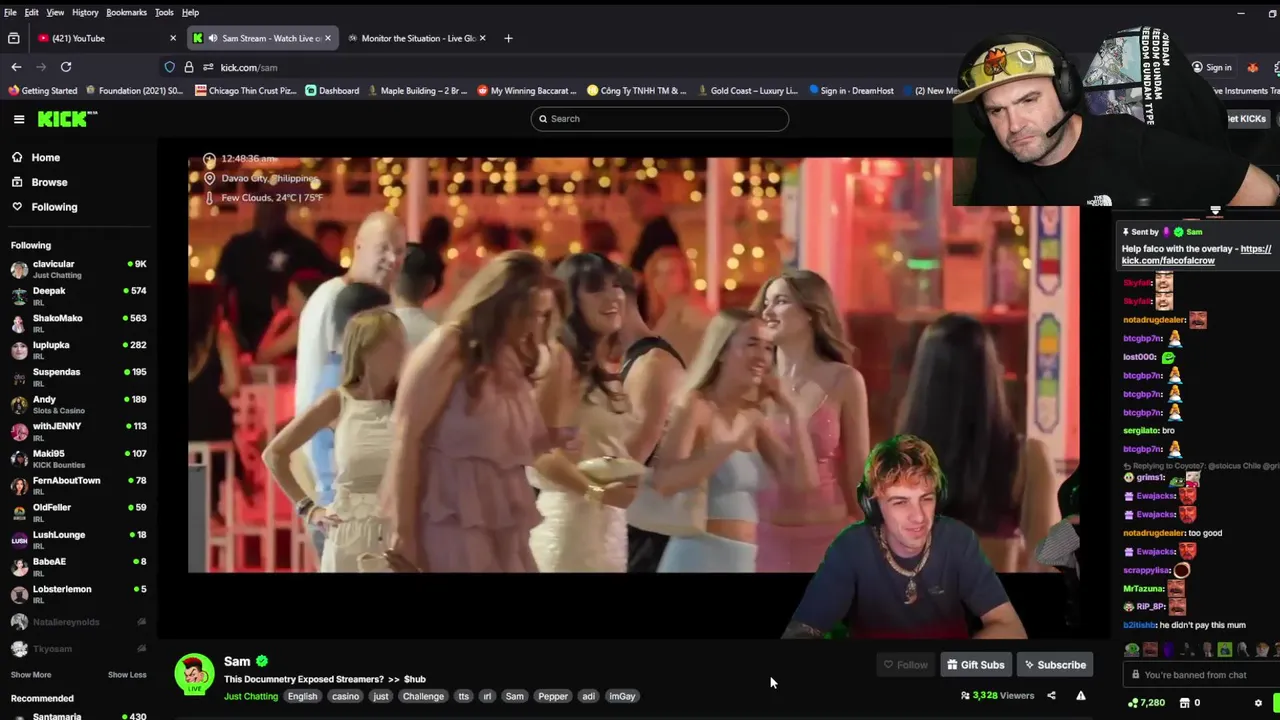Open withJENNY channel in Following list
1280x720 pixels.
[x=78, y=431]
